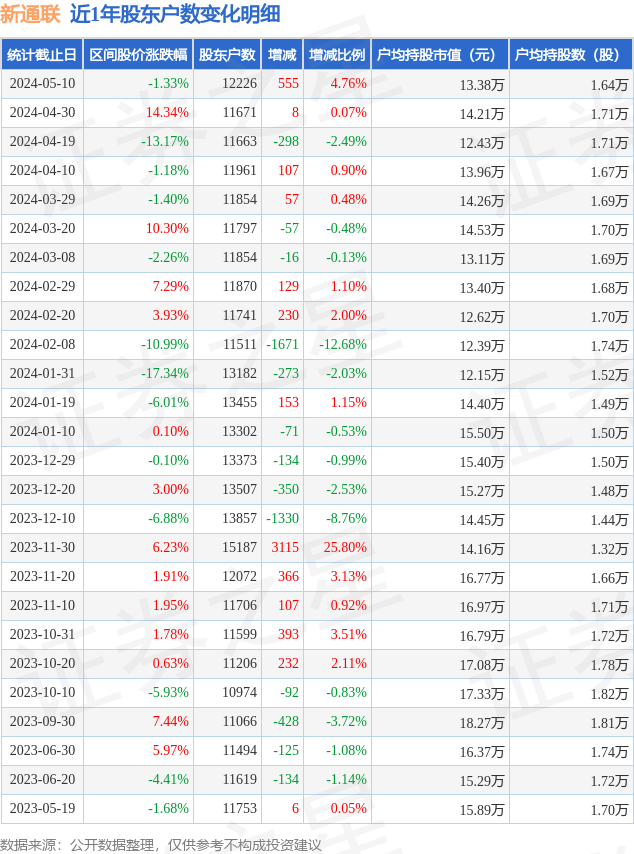Viewport: 634px width, 854px height.
Task: Select the 区间股价涨跌幅 column header
Action: (137, 55)
